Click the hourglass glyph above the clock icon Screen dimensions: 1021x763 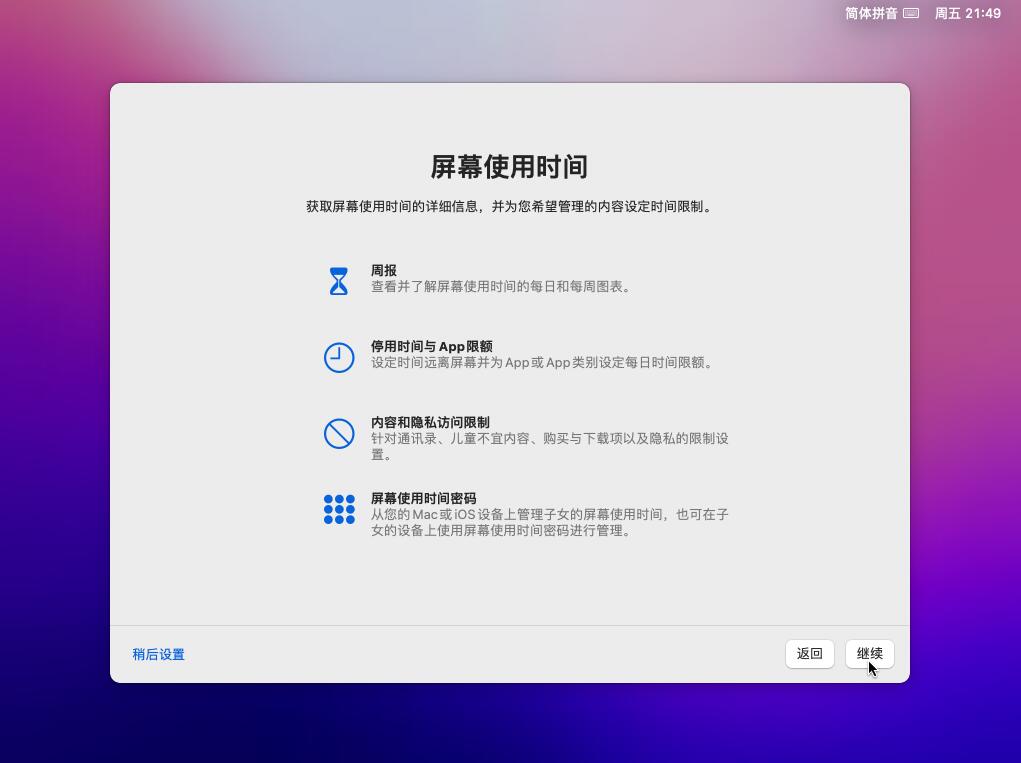click(x=339, y=280)
